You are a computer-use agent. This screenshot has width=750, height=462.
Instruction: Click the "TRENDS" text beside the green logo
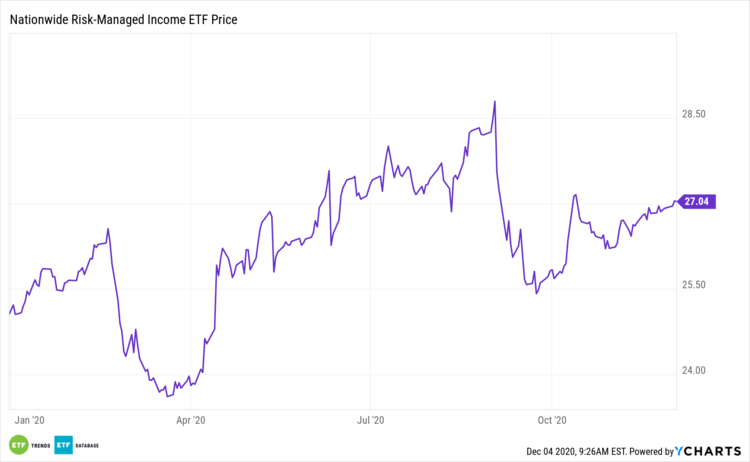pos(40,445)
